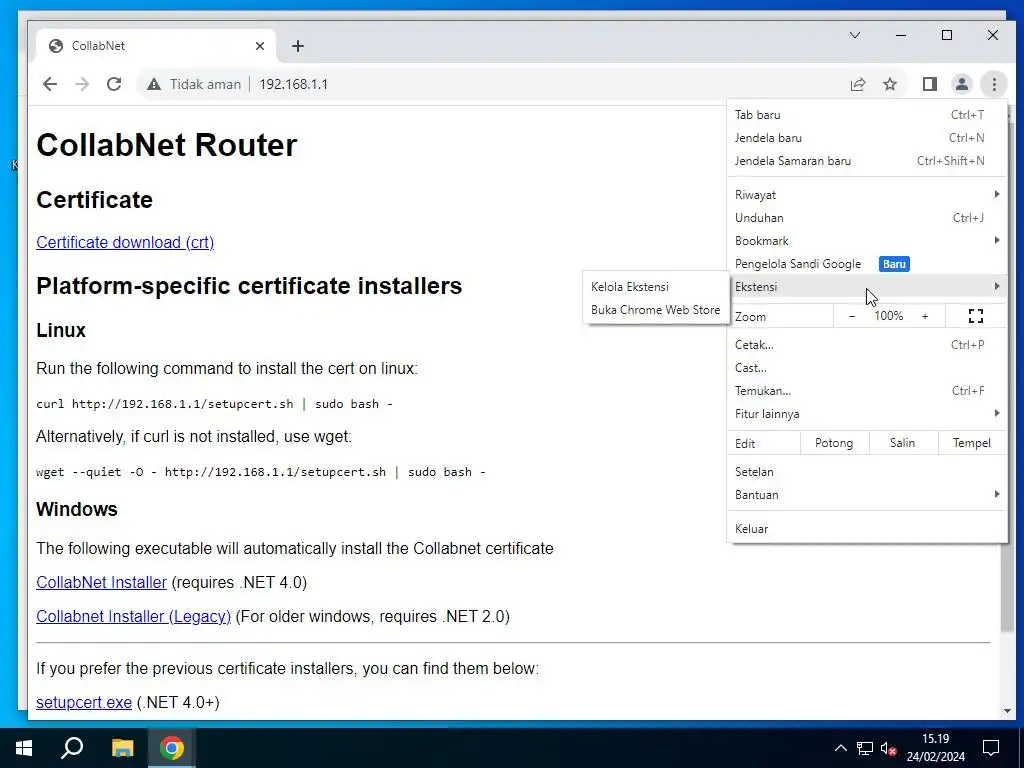Image resolution: width=1024 pixels, height=768 pixels.
Task: Show hidden system tray icons
Action: 840,748
